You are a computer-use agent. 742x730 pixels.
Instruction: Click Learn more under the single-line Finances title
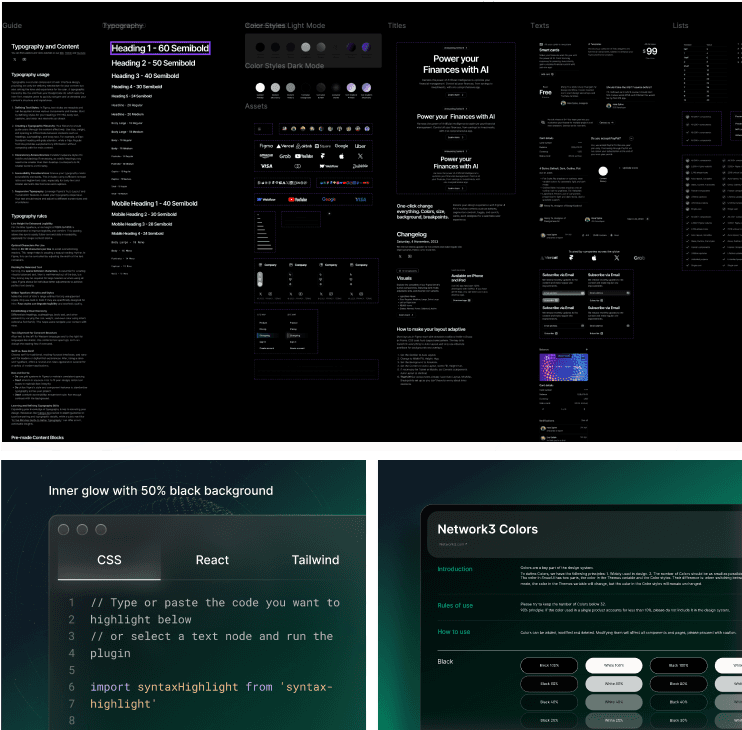[x=456, y=137]
